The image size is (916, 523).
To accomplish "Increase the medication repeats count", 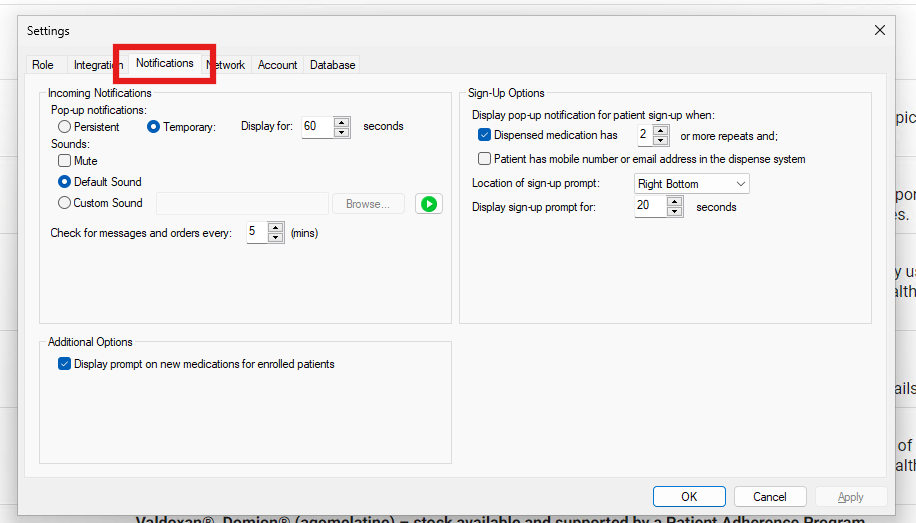I will 661,130.
